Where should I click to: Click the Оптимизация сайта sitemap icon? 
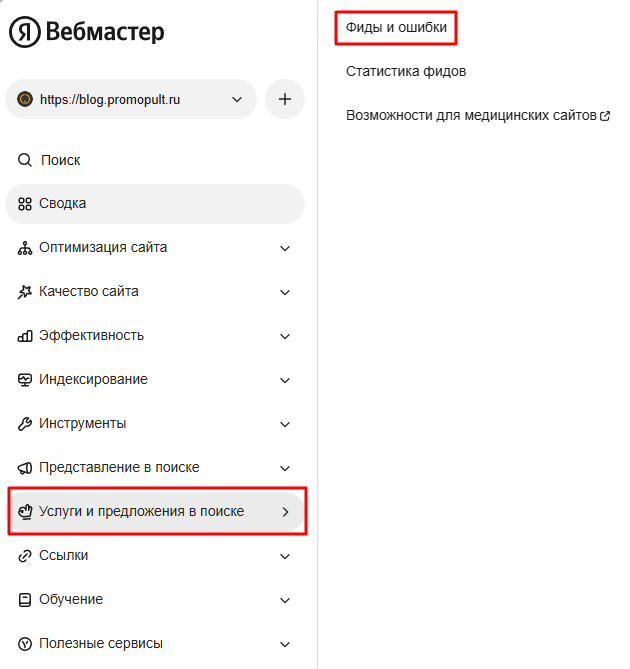(25, 248)
